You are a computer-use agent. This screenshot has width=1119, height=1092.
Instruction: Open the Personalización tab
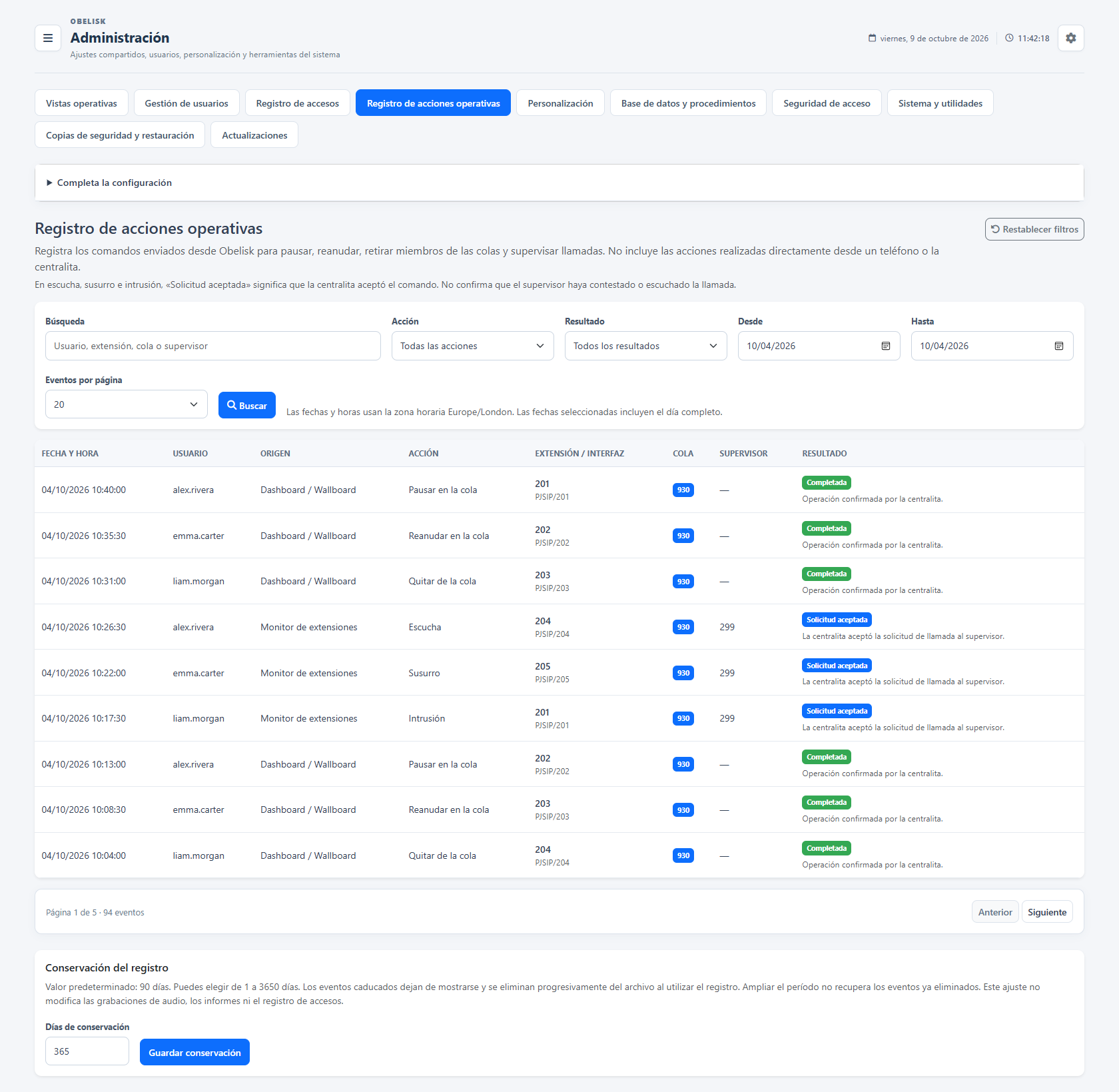tap(560, 103)
